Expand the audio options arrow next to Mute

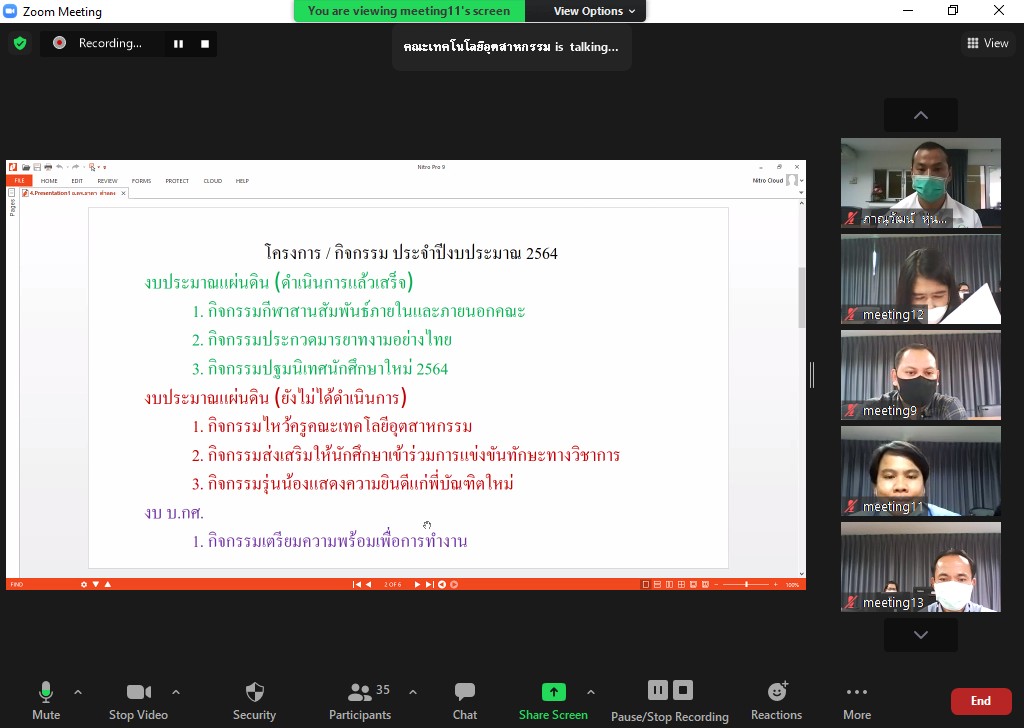coord(78,692)
